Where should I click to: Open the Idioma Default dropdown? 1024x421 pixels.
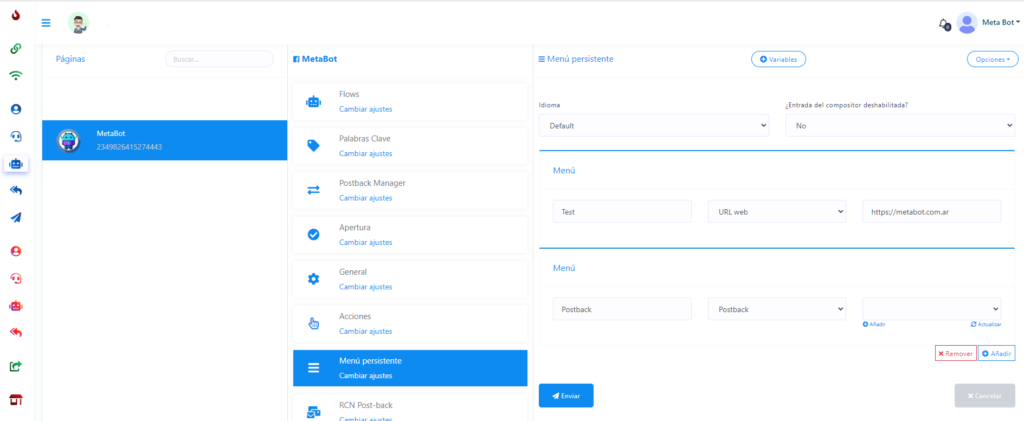[x=654, y=125]
